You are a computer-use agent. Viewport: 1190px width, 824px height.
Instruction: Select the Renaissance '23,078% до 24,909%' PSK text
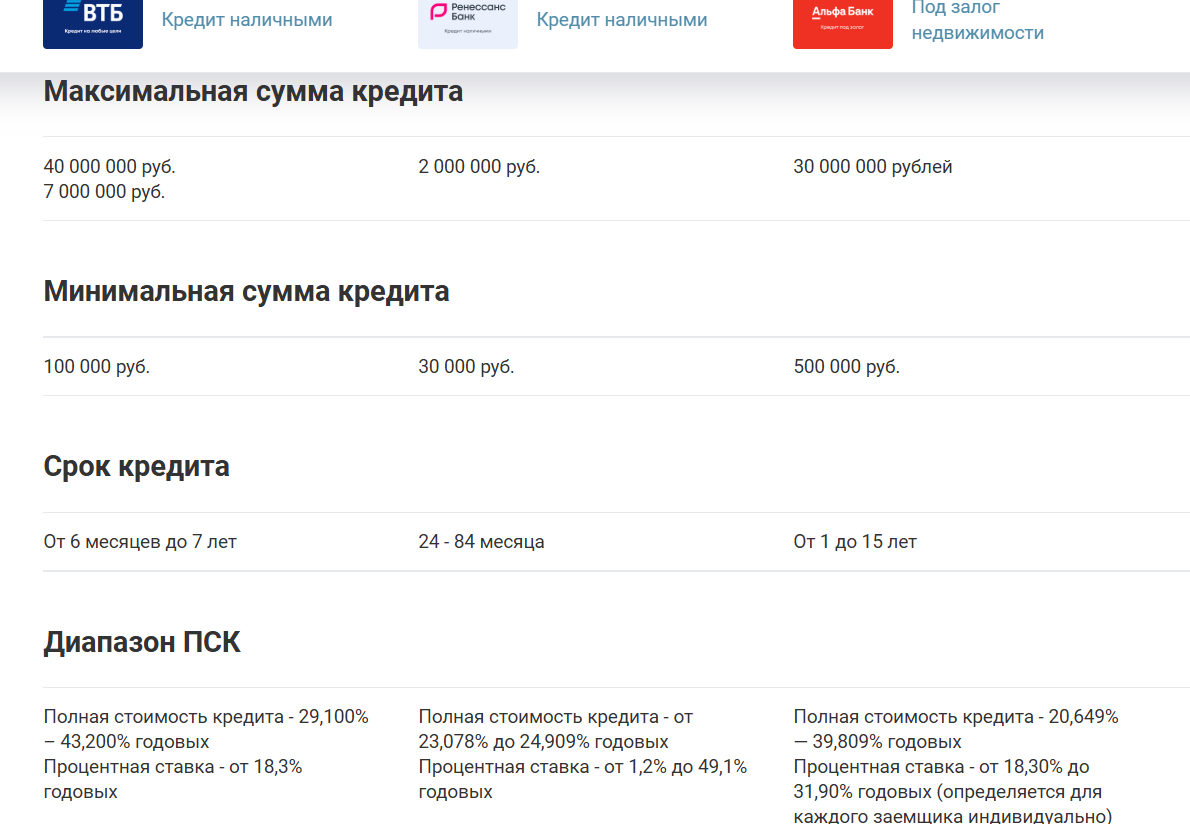(x=555, y=729)
